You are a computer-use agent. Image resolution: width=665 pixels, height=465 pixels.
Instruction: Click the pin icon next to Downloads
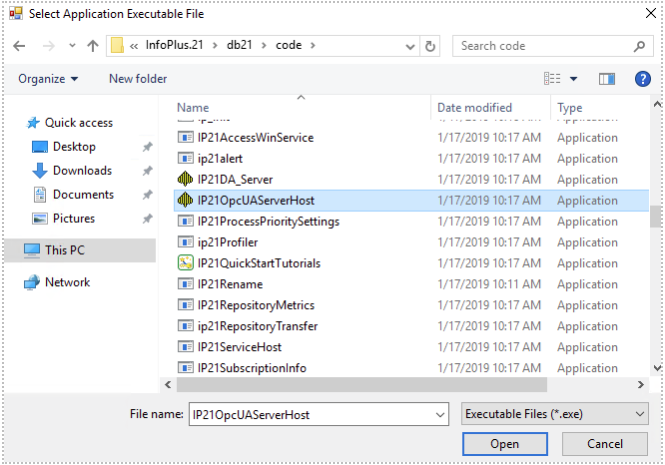[147, 171]
